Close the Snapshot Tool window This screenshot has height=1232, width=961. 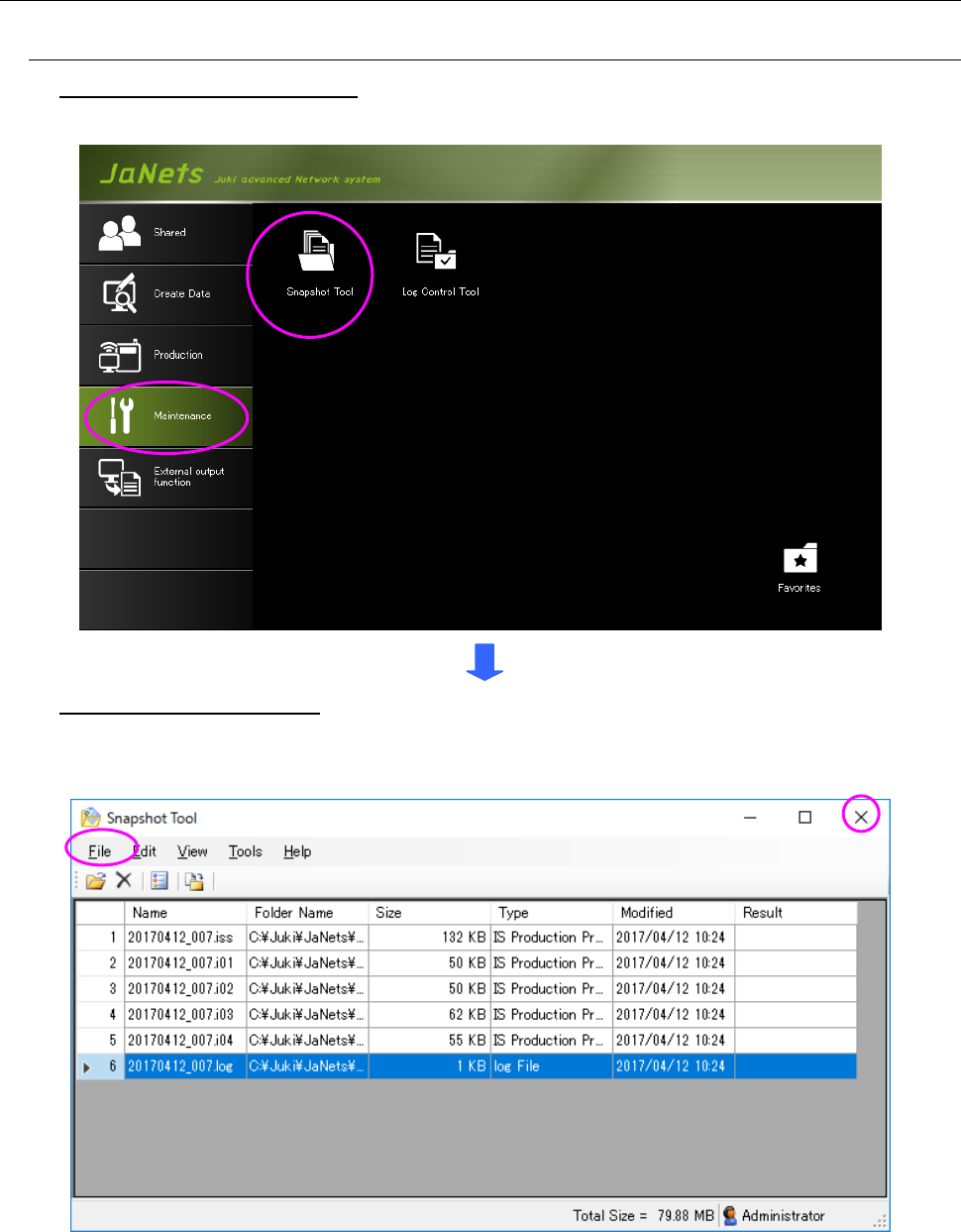click(861, 817)
